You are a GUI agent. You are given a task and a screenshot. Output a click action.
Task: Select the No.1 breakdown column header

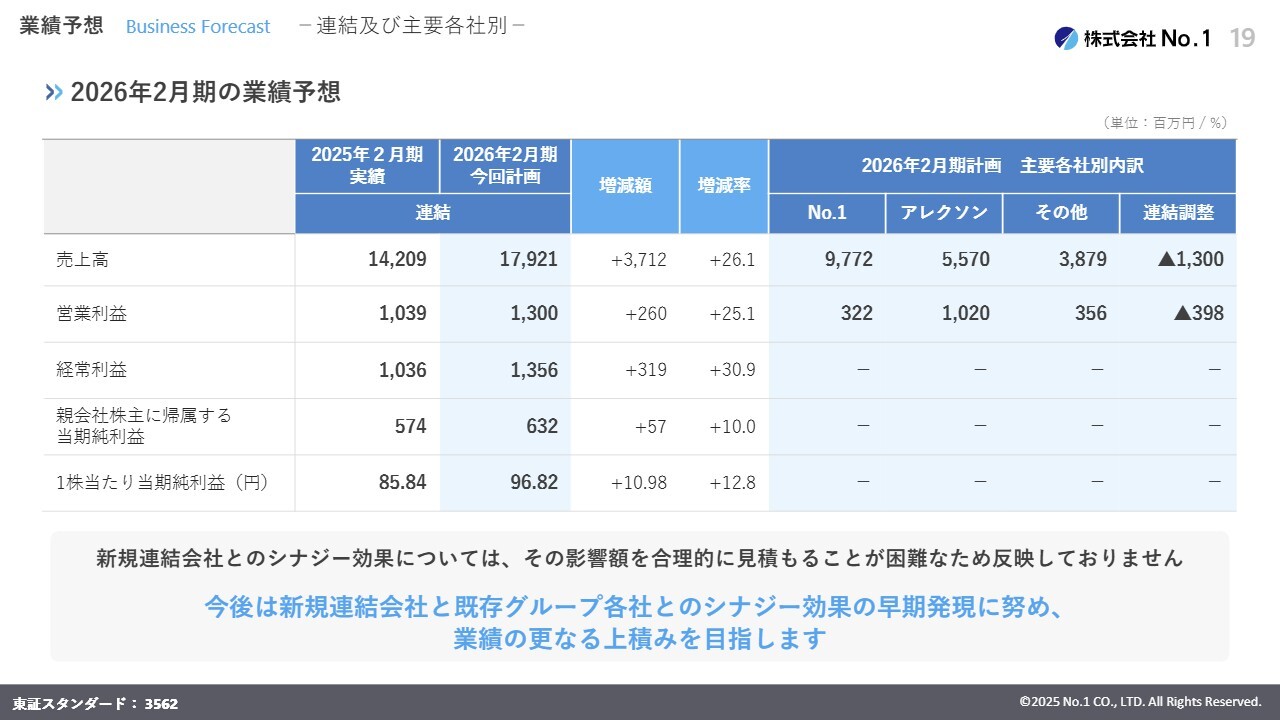pos(827,213)
